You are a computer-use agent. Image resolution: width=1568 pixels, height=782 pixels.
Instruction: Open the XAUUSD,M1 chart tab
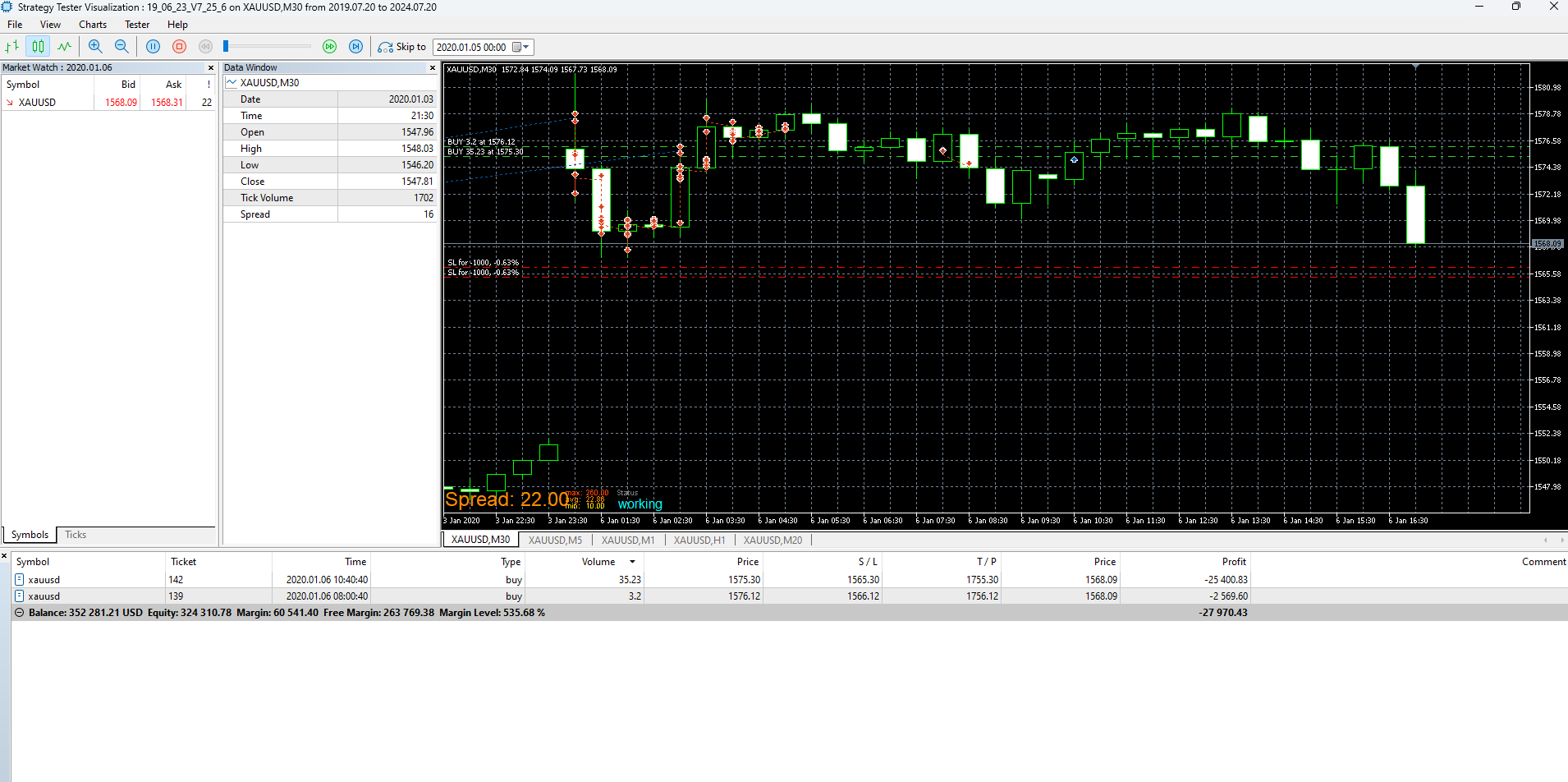click(x=628, y=540)
